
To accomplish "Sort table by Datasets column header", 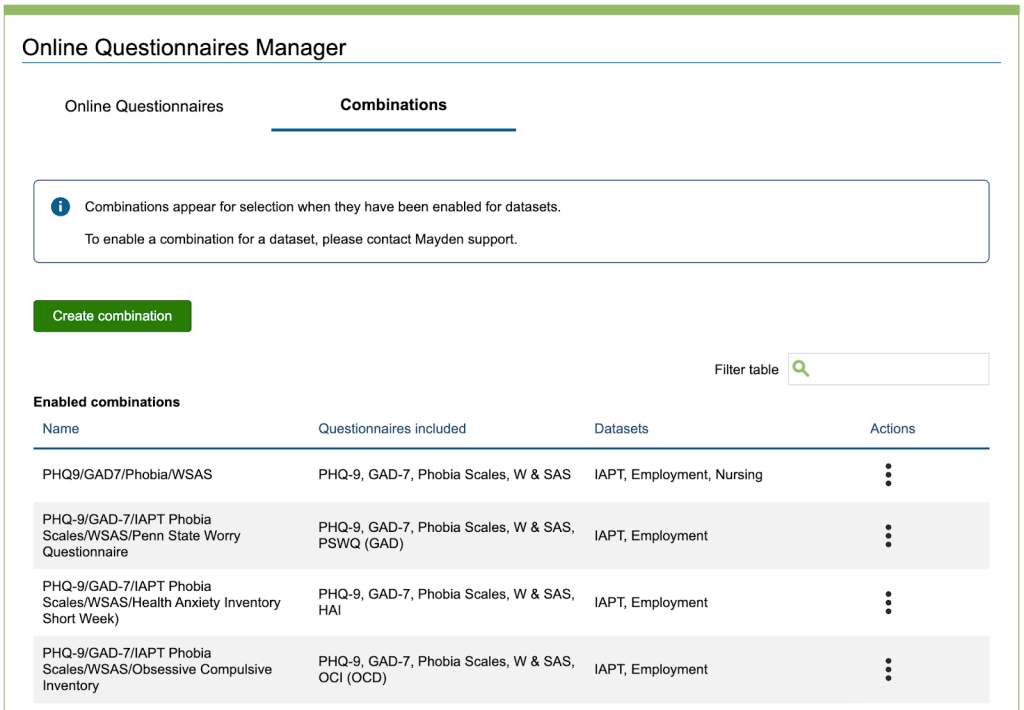I will pos(621,429).
